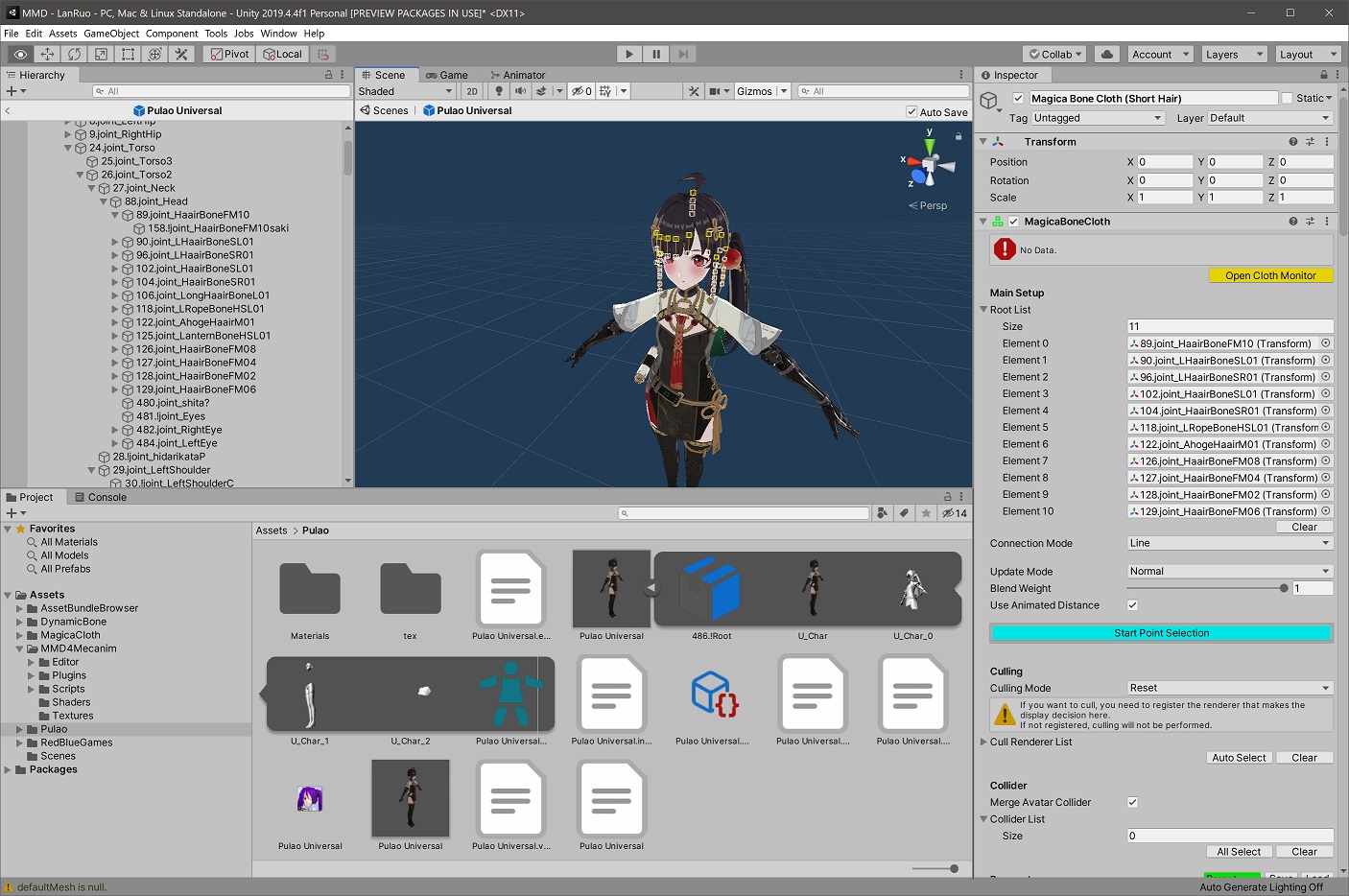Toggle Local handle rotation
1349x896 pixels.
click(x=282, y=54)
